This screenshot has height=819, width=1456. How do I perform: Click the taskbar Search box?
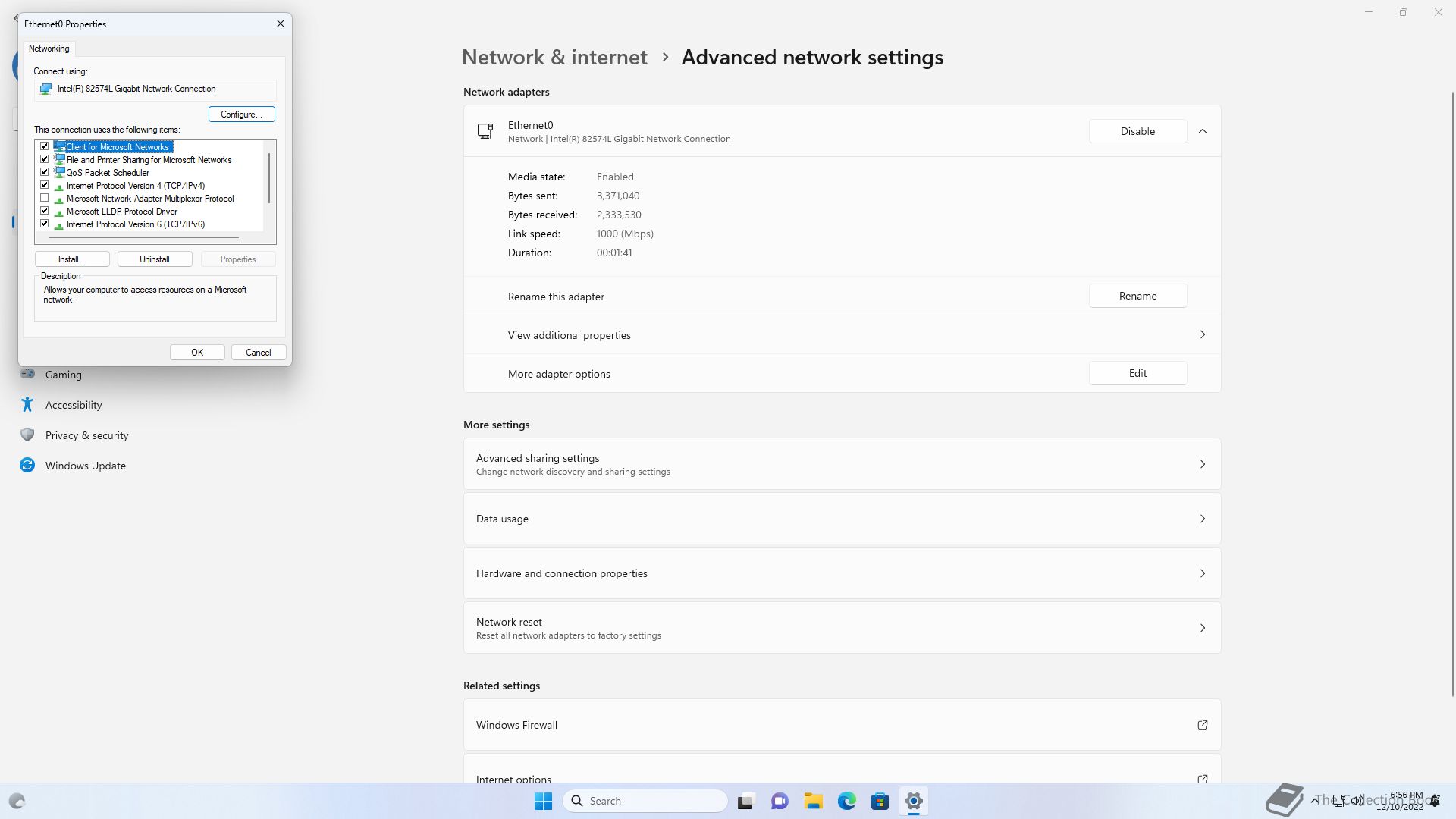(645, 801)
